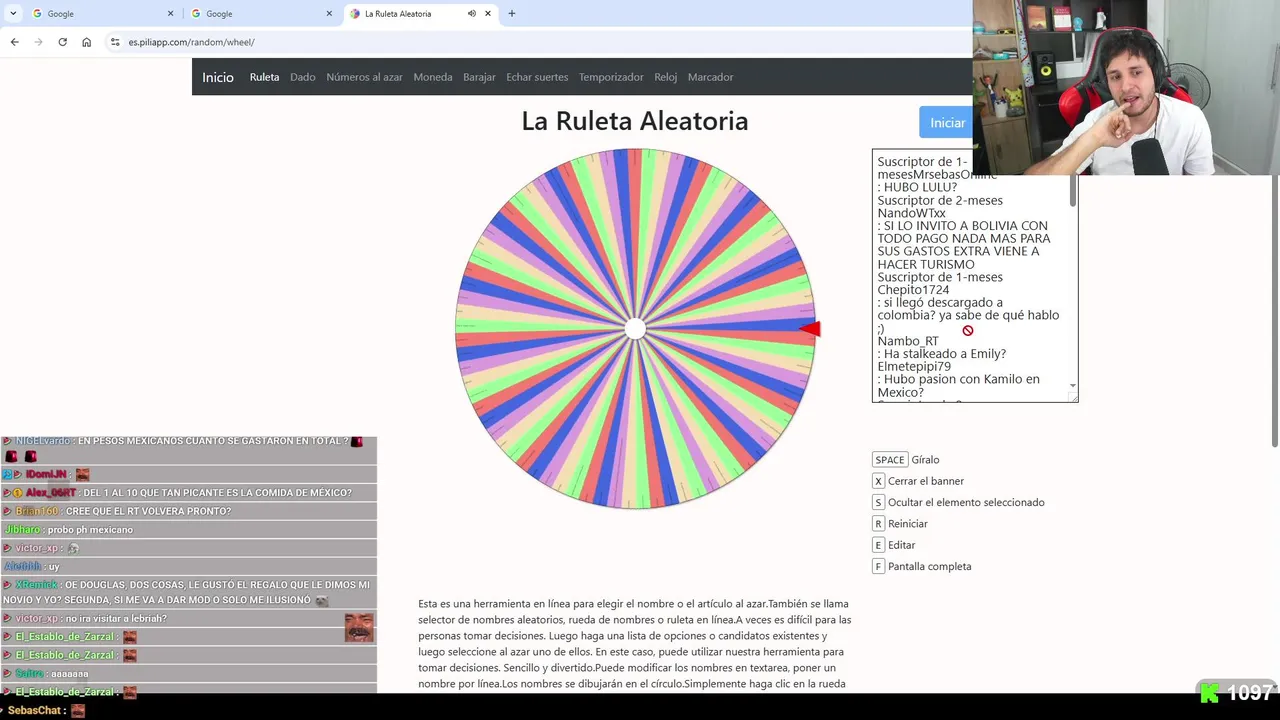
Task: Click the La Ruleta Aleatoria heading
Action: (x=635, y=121)
